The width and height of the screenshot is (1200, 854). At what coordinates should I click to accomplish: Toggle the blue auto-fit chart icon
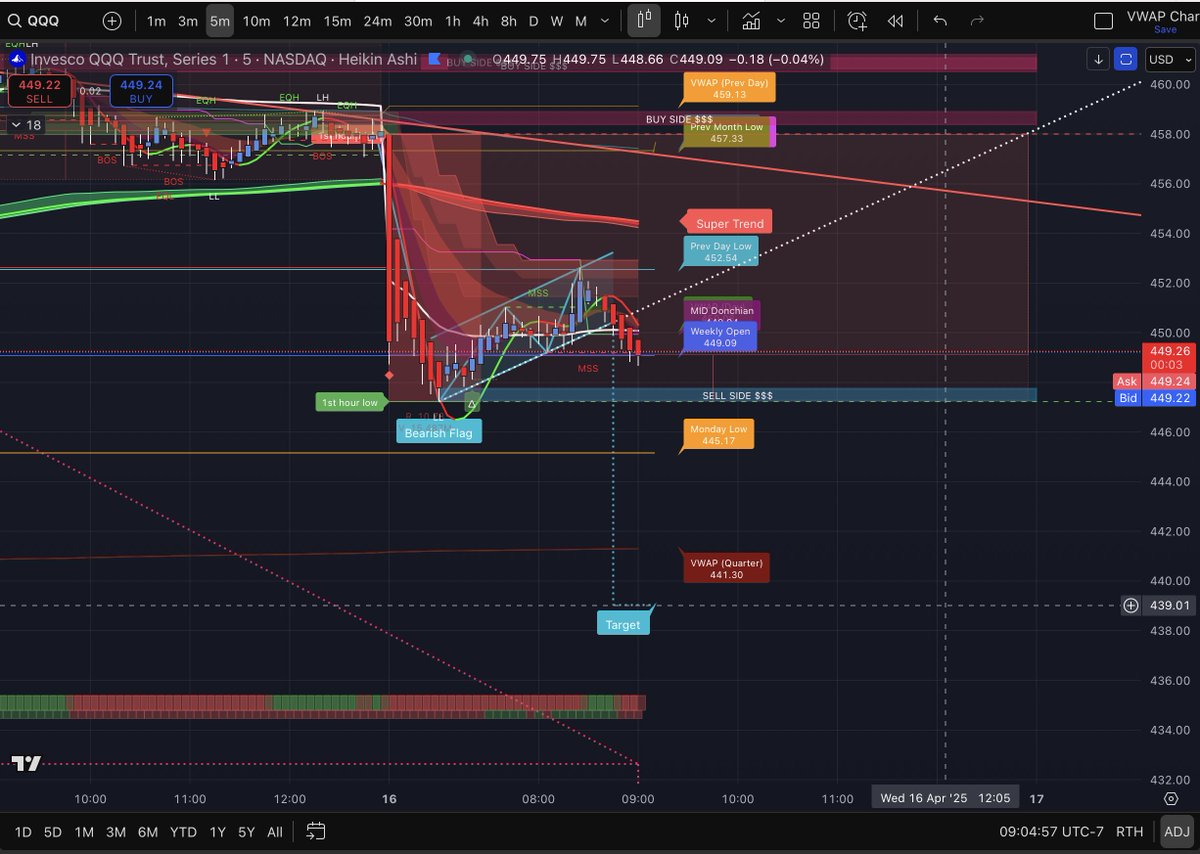pos(1127,59)
